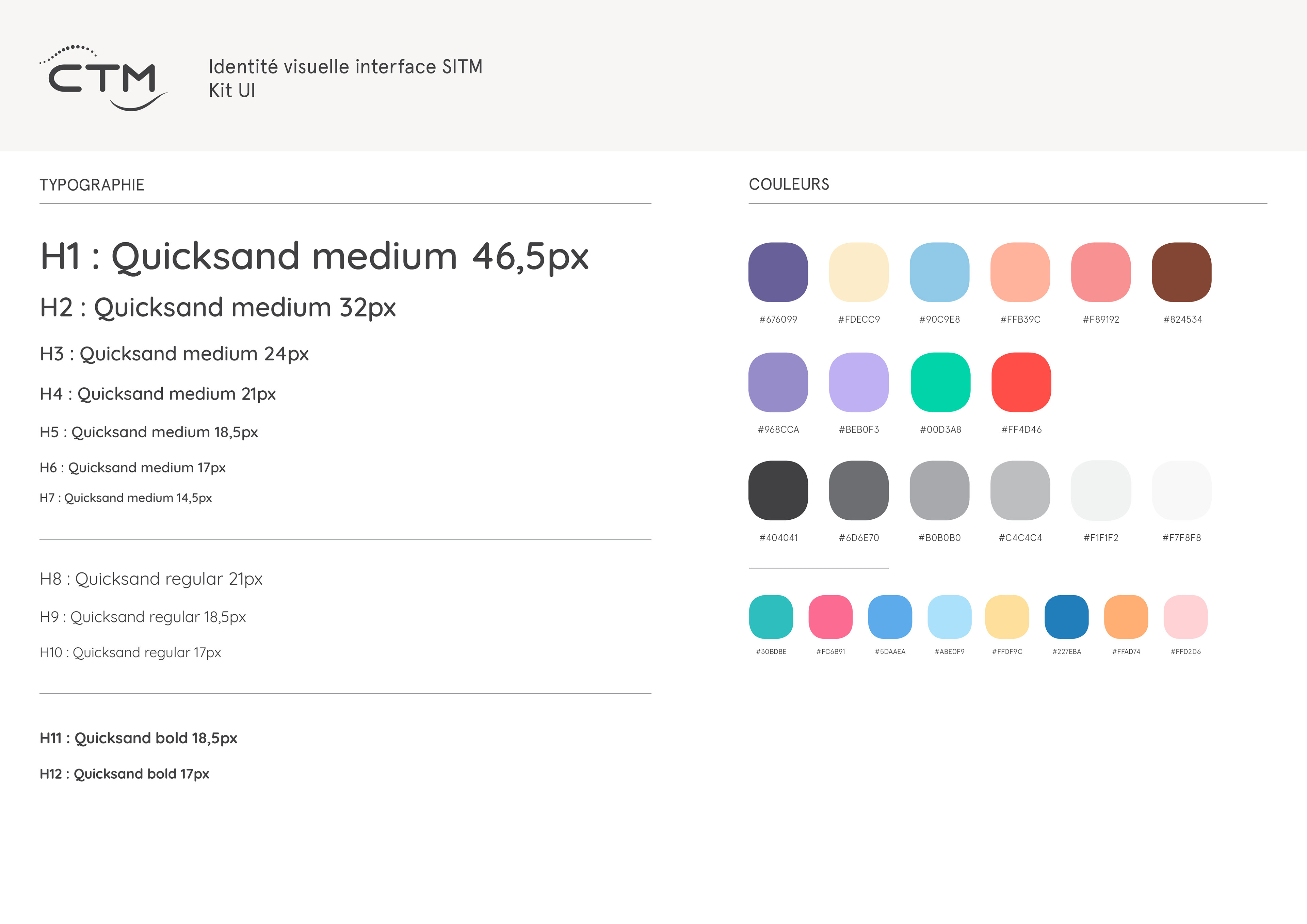Pick the #FFB39C peach swatch

(1021, 272)
